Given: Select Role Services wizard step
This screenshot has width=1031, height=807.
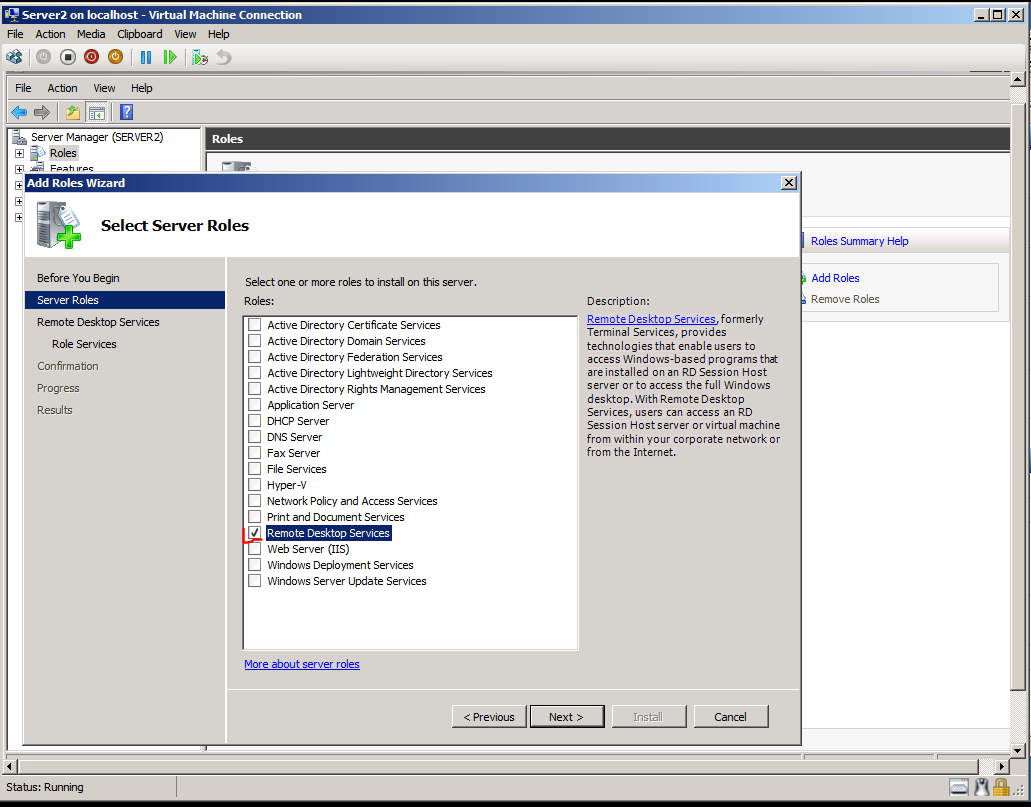Looking at the screenshot, I should click(x=84, y=344).
